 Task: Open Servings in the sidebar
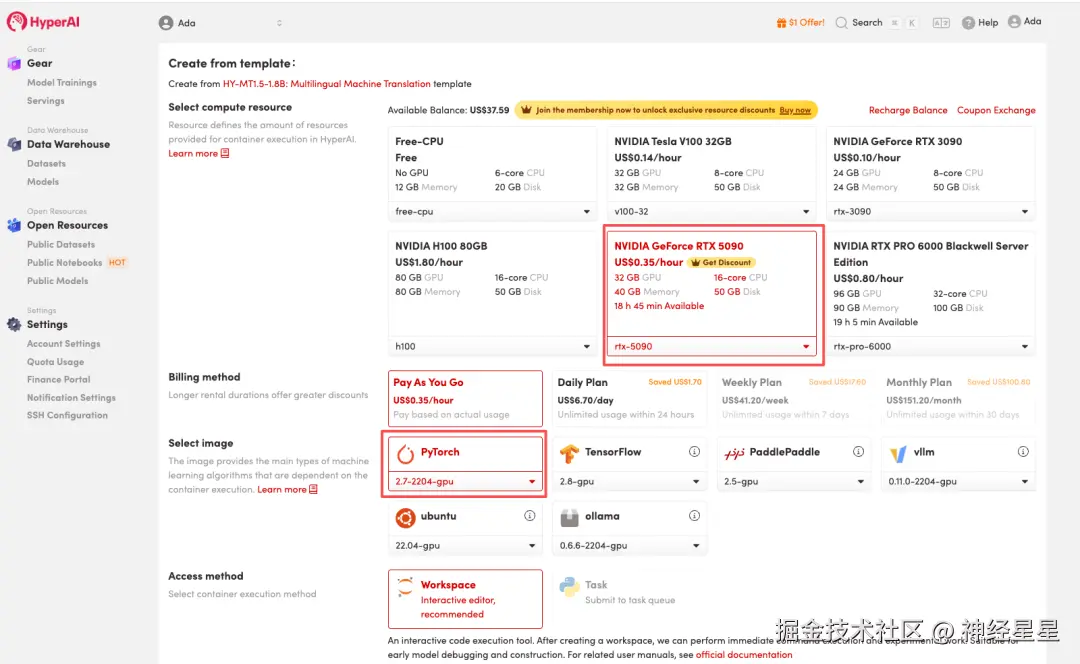pyautogui.click(x=45, y=101)
